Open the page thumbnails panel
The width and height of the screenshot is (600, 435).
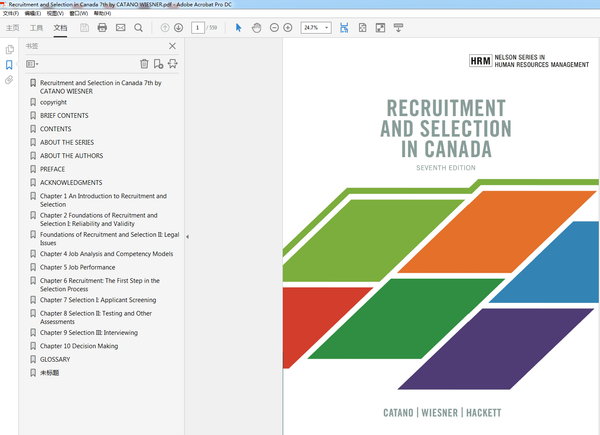[x=10, y=49]
